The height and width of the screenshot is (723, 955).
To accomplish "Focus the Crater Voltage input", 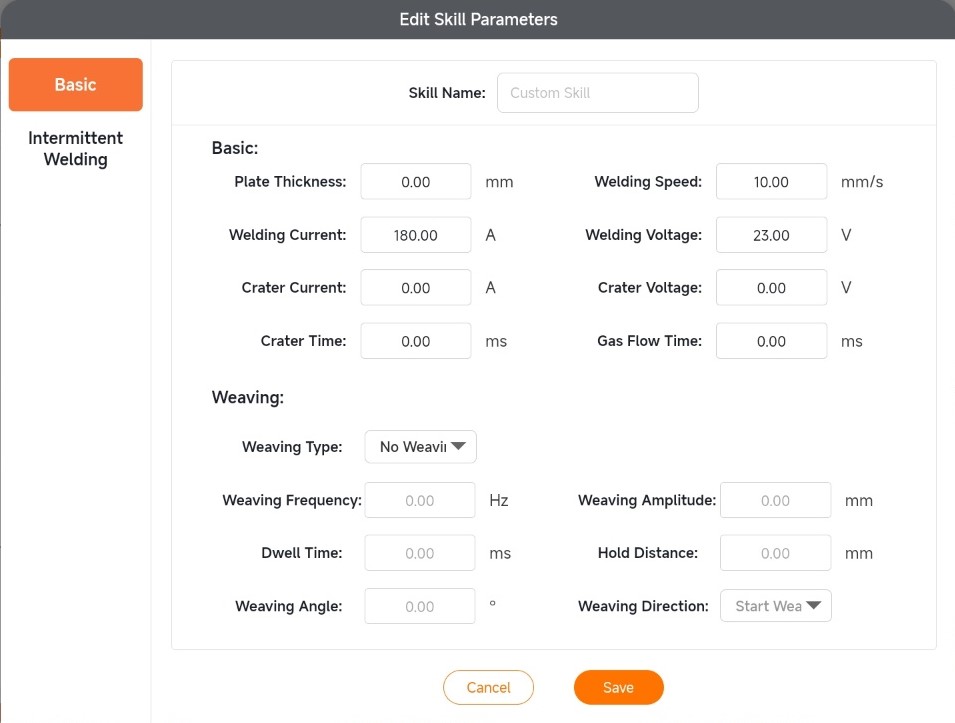I will tap(771, 288).
